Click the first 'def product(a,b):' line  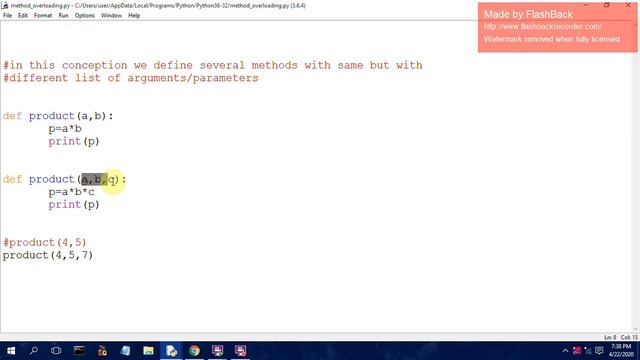coord(58,116)
